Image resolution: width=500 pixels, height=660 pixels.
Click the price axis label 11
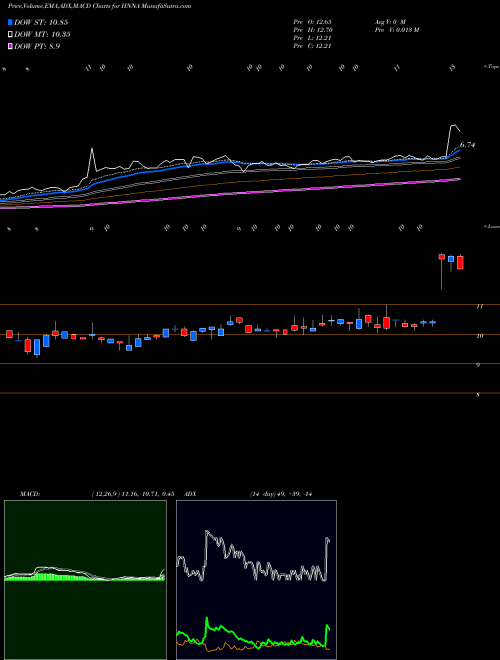pos(479,307)
